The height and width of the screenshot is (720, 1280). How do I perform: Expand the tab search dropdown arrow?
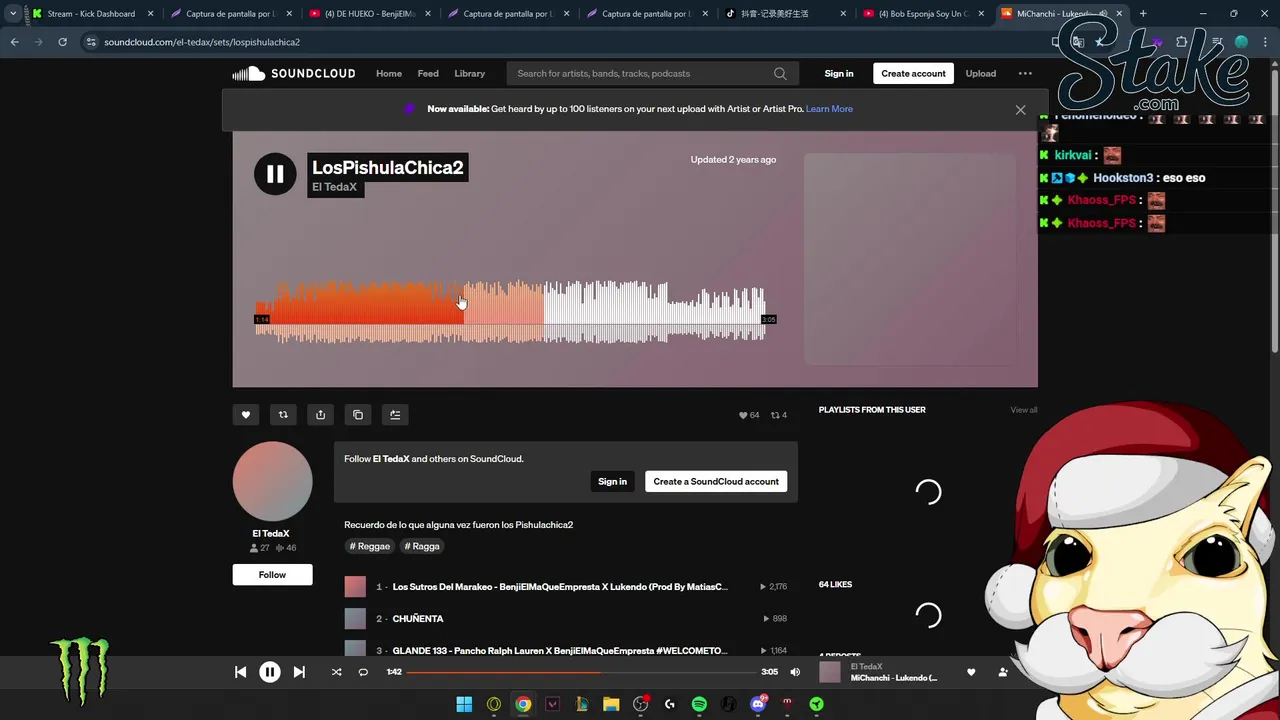click(x=12, y=14)
